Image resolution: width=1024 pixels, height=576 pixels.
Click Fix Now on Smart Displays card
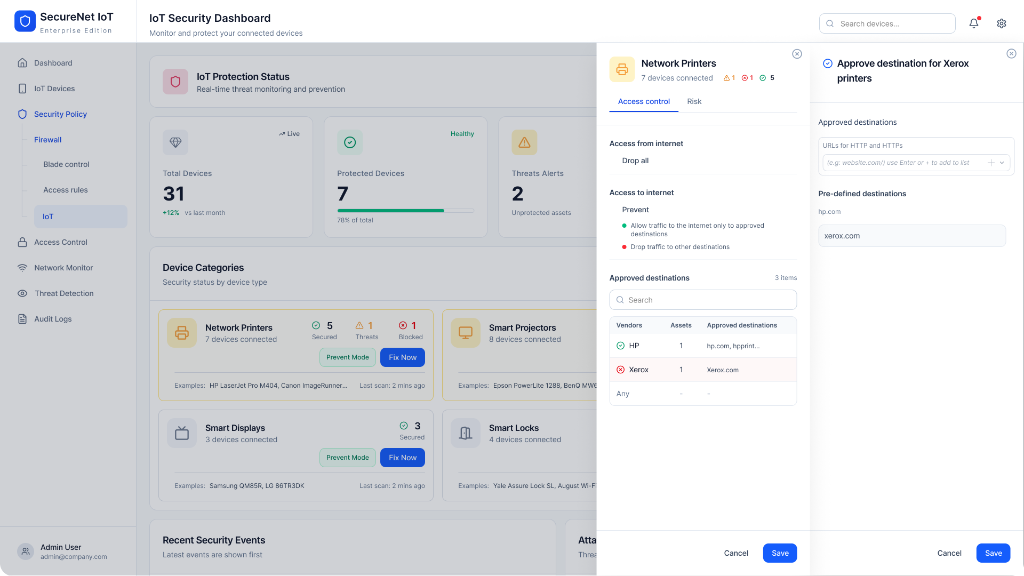(402, 457)
